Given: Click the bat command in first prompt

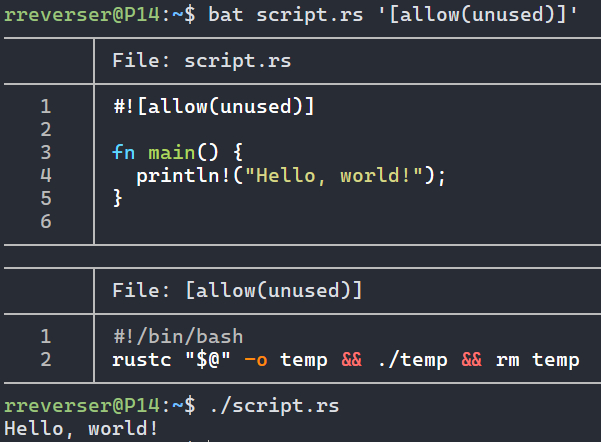Looking at the screenshot, I should tap(226, 15).
